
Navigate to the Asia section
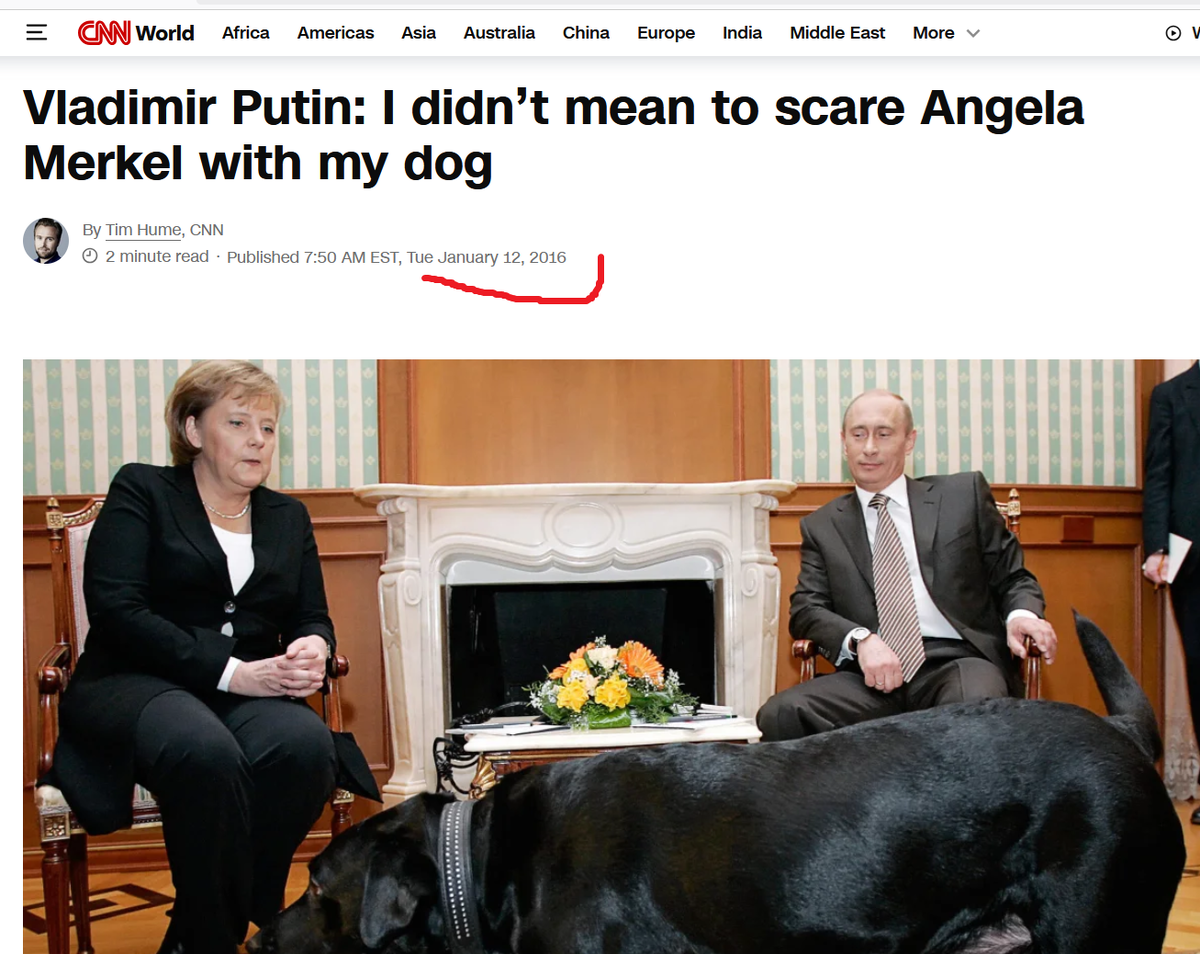(419, 33)
